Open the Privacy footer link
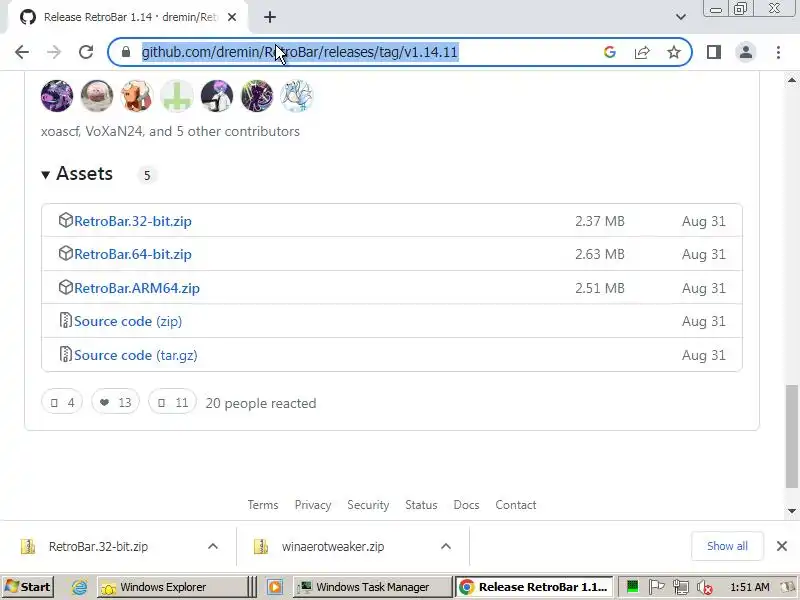 313,505
